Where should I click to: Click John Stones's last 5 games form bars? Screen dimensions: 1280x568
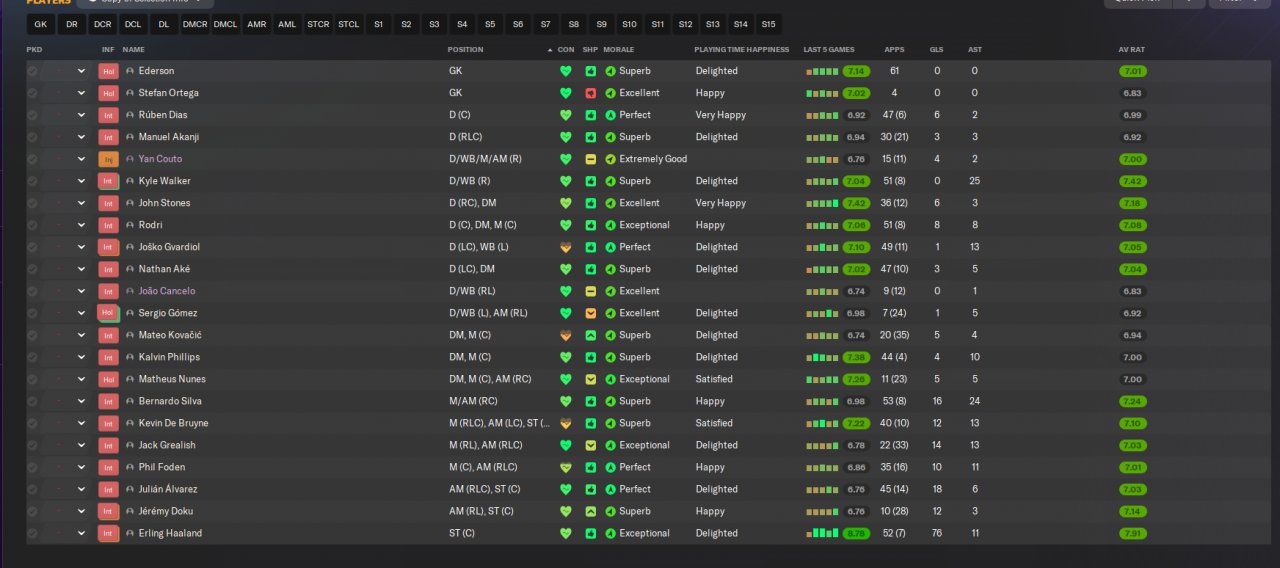822,203
